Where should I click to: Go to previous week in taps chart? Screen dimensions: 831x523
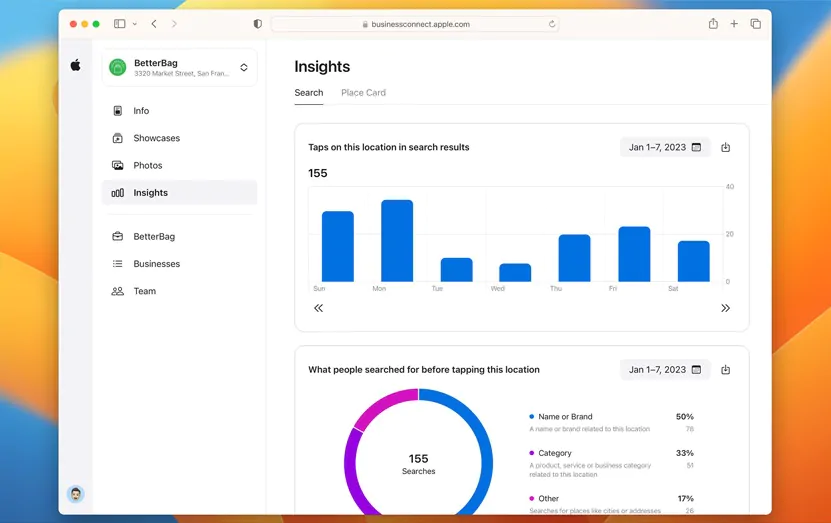pyautogui.click(x=318, y=308)
